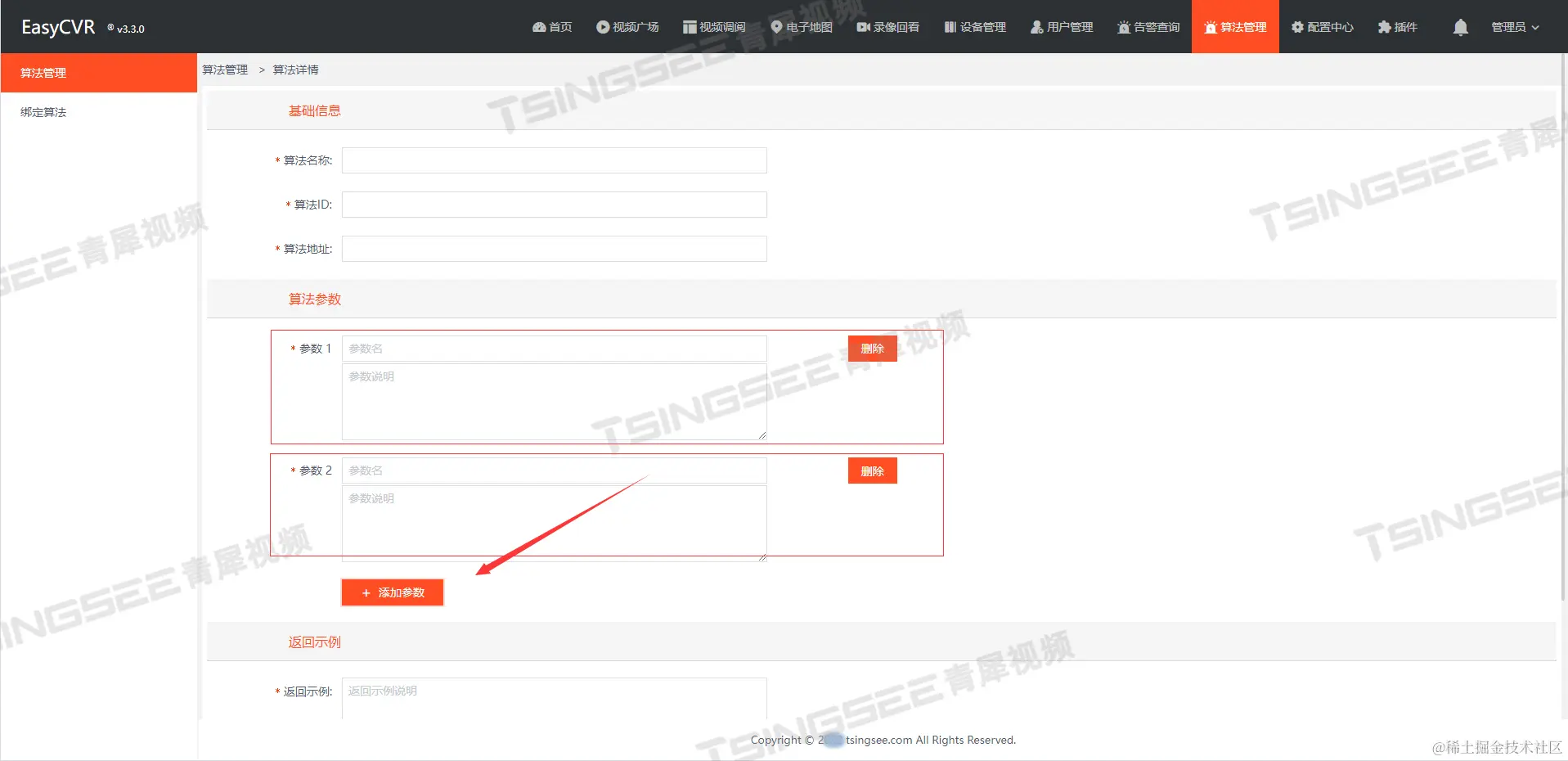Delete 参数 2 with 删除 button
The image size is (1568, 761).
click(872, 471)
